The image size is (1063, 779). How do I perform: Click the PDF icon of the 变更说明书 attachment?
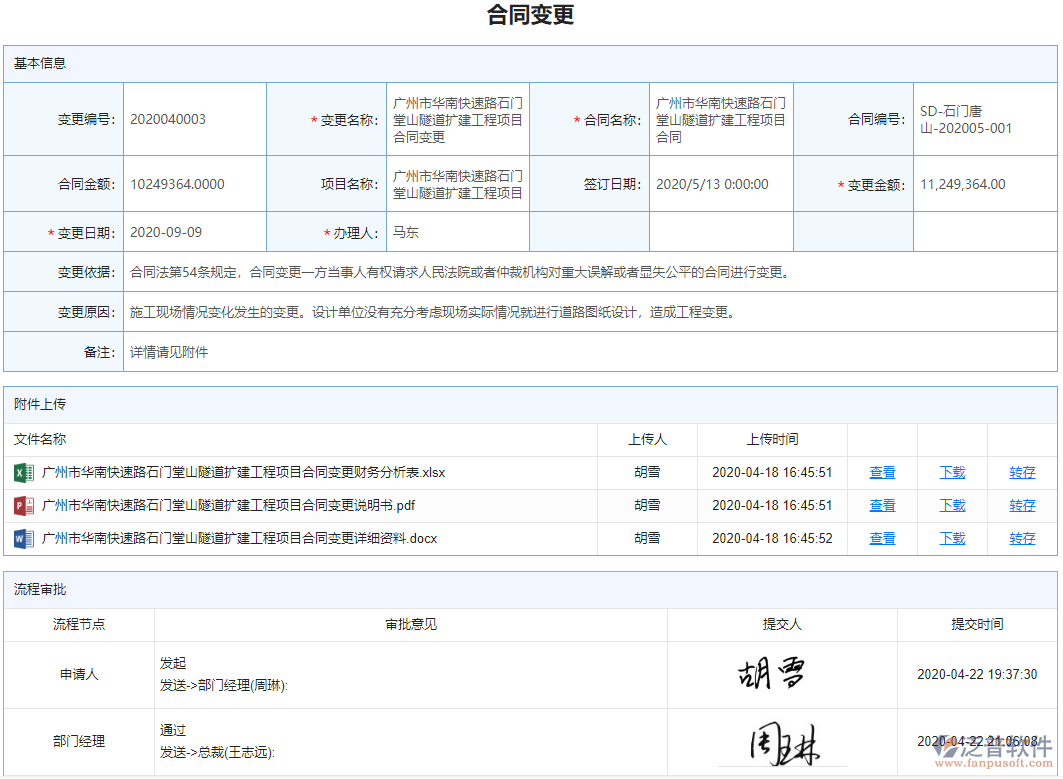tap(22, 505)
